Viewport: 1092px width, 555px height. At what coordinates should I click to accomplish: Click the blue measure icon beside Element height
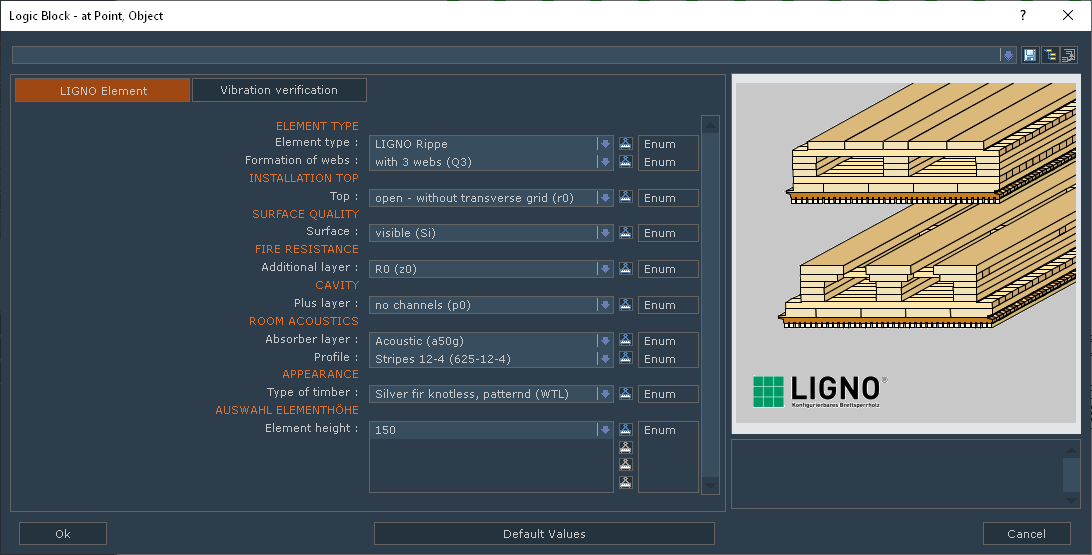[x=626, y=430]
